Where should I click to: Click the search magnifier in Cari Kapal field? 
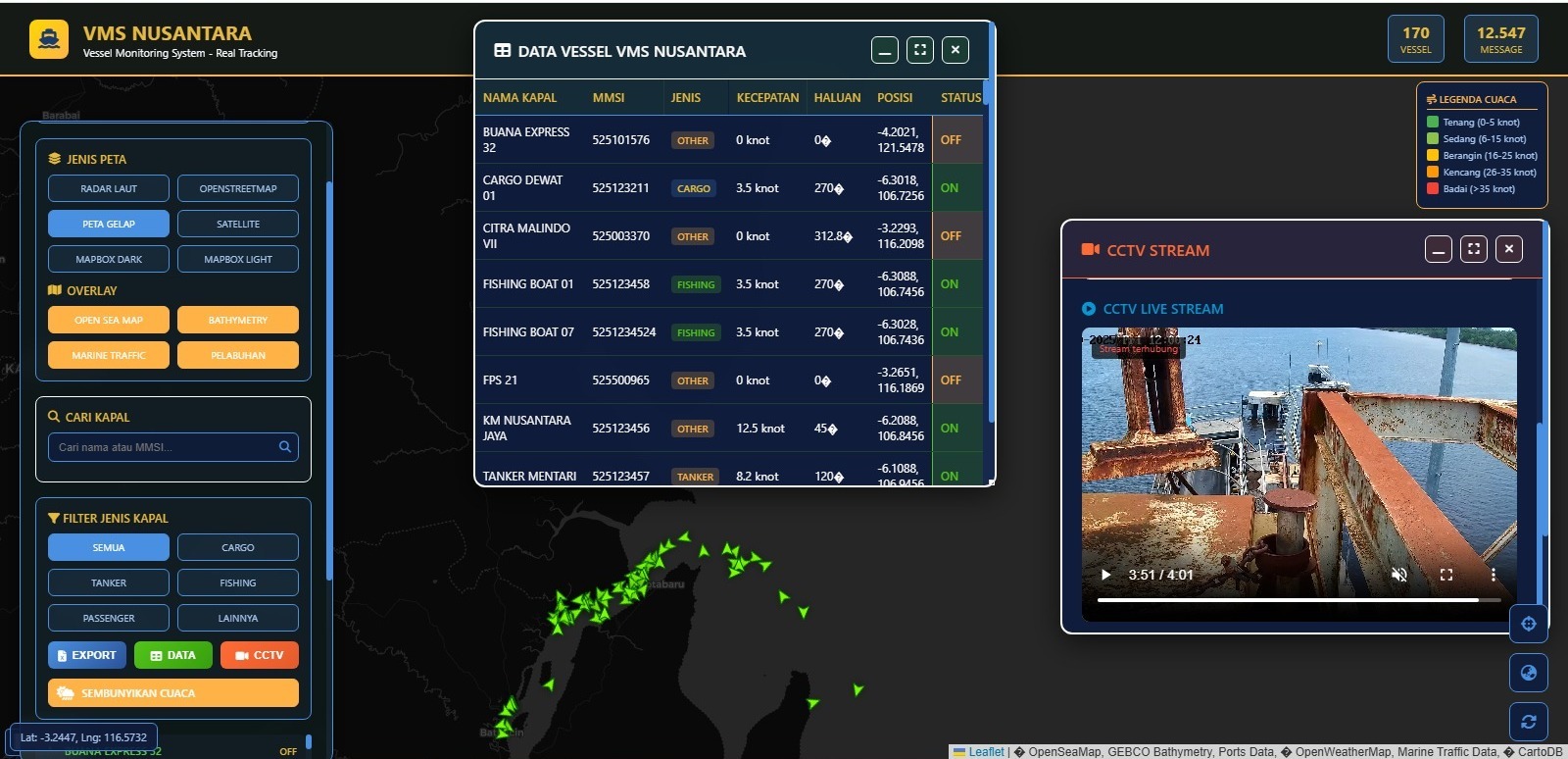(285, 446)
